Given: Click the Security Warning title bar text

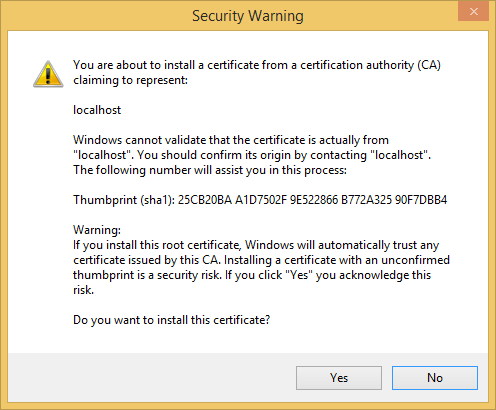Looking at the screenshot, I should pos(248,16).
